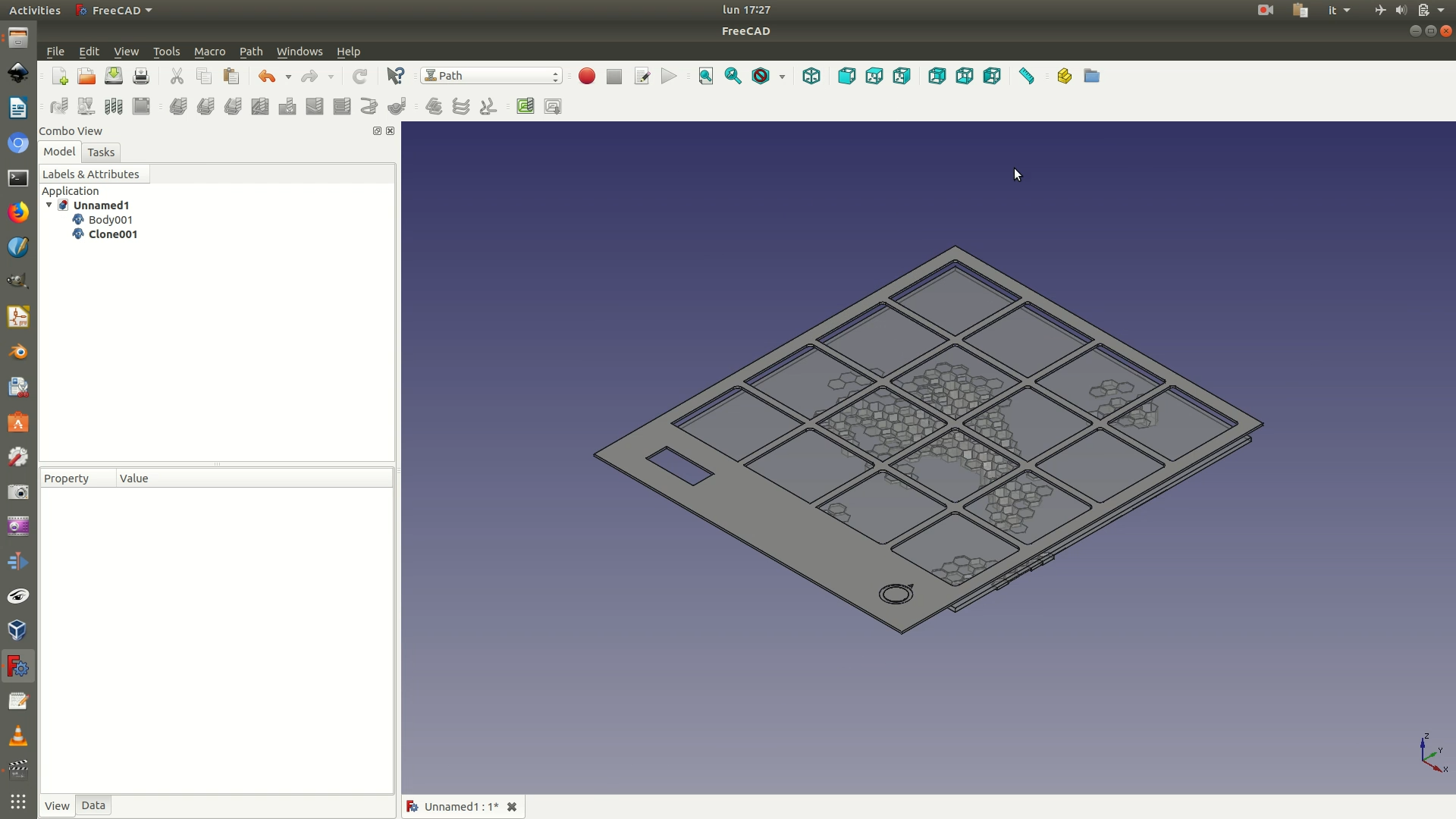
Task: Activate the What's This help cursor
Action: [396, 76]
